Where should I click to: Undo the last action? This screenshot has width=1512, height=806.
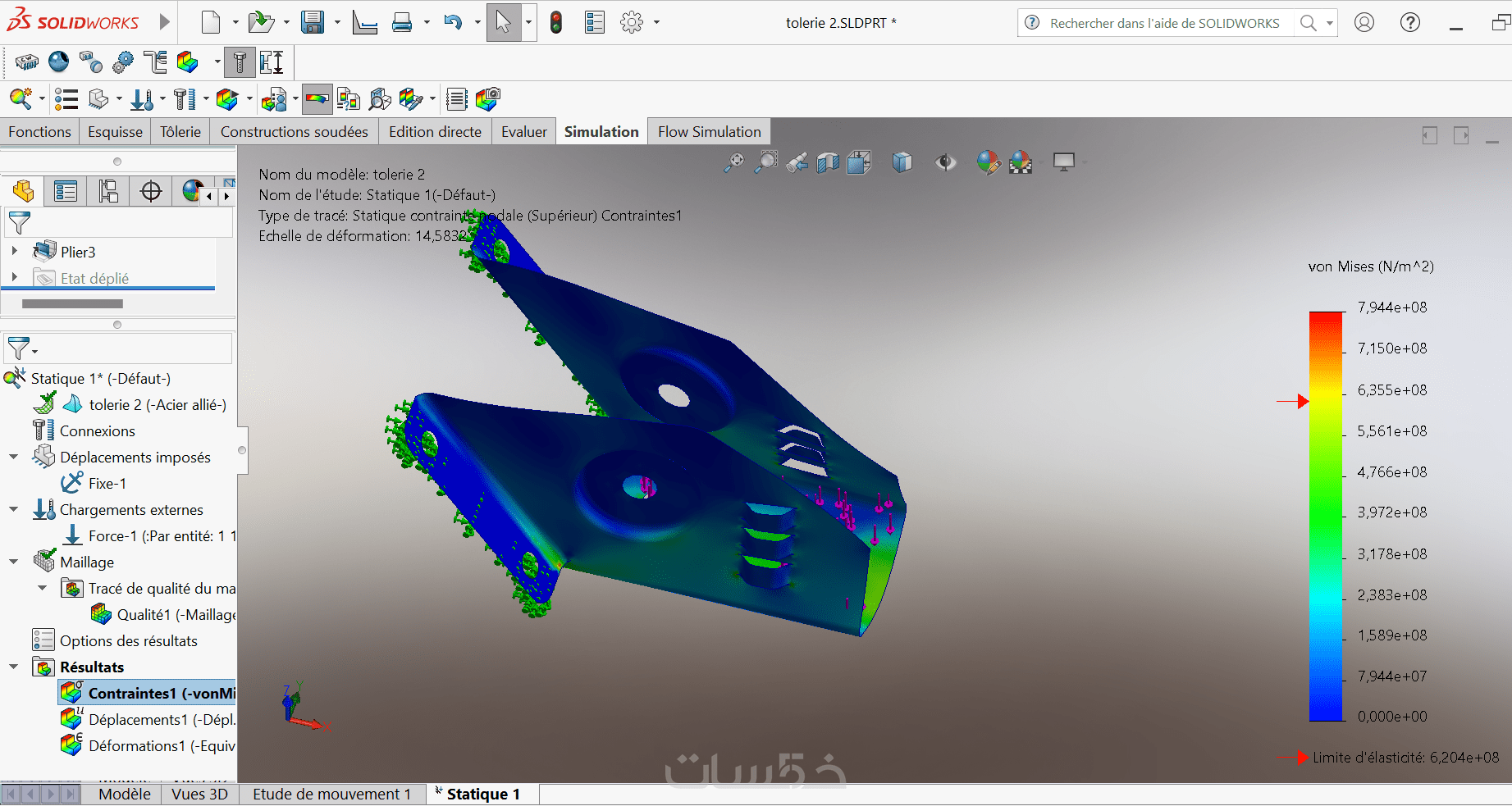(453, 22)
